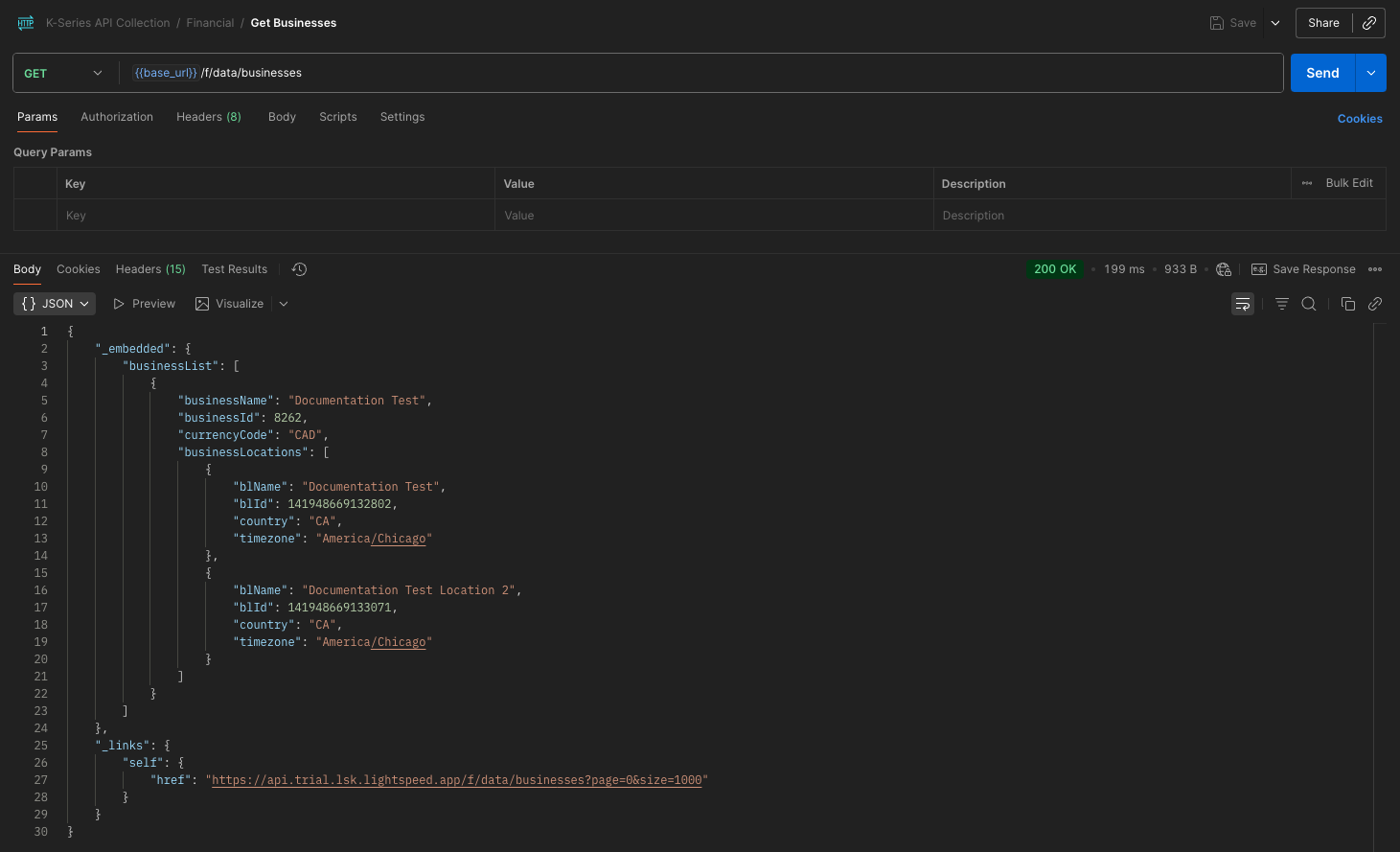This screenshot has width=1400, height=852.
Task: Click Save Response
Action: pyautogui.click(x=1303, y=269)
